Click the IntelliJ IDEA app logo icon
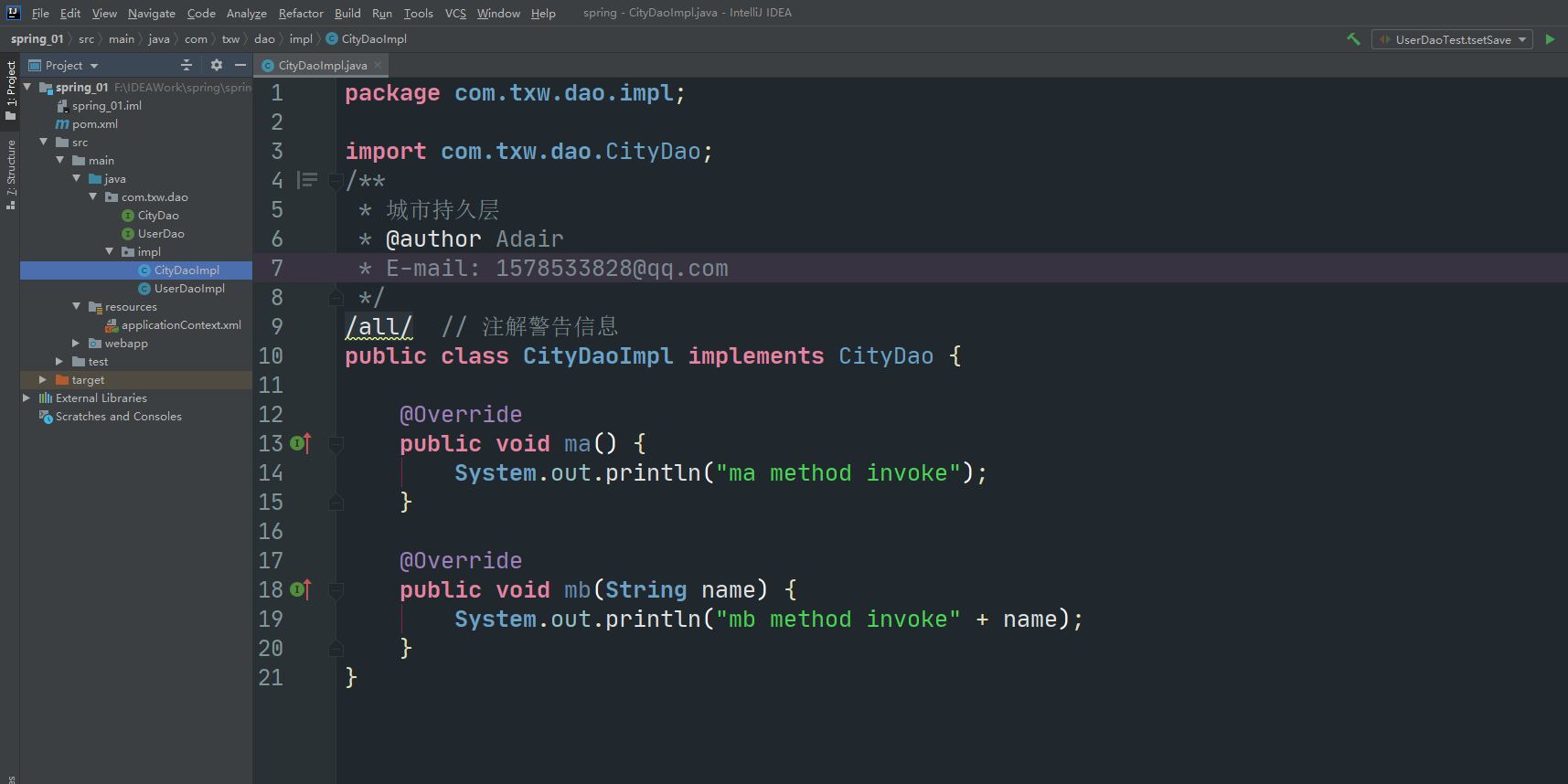 [13, 13]
